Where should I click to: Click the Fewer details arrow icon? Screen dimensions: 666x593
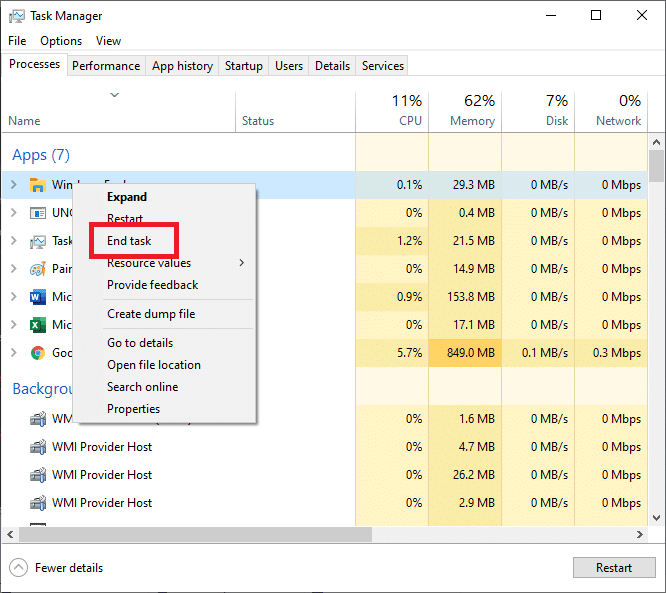18,568
